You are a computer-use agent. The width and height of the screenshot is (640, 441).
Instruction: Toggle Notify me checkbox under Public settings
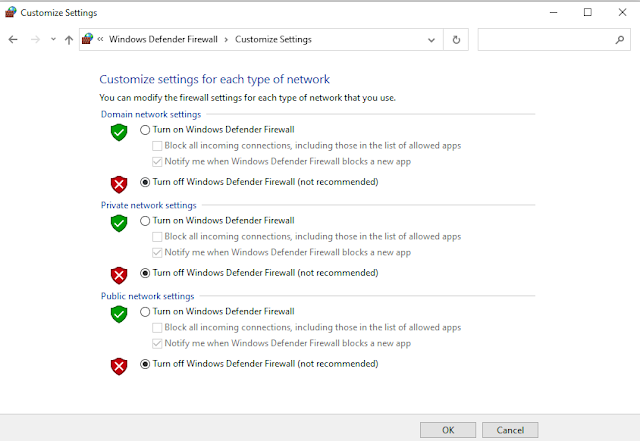(x=157, y=344)
